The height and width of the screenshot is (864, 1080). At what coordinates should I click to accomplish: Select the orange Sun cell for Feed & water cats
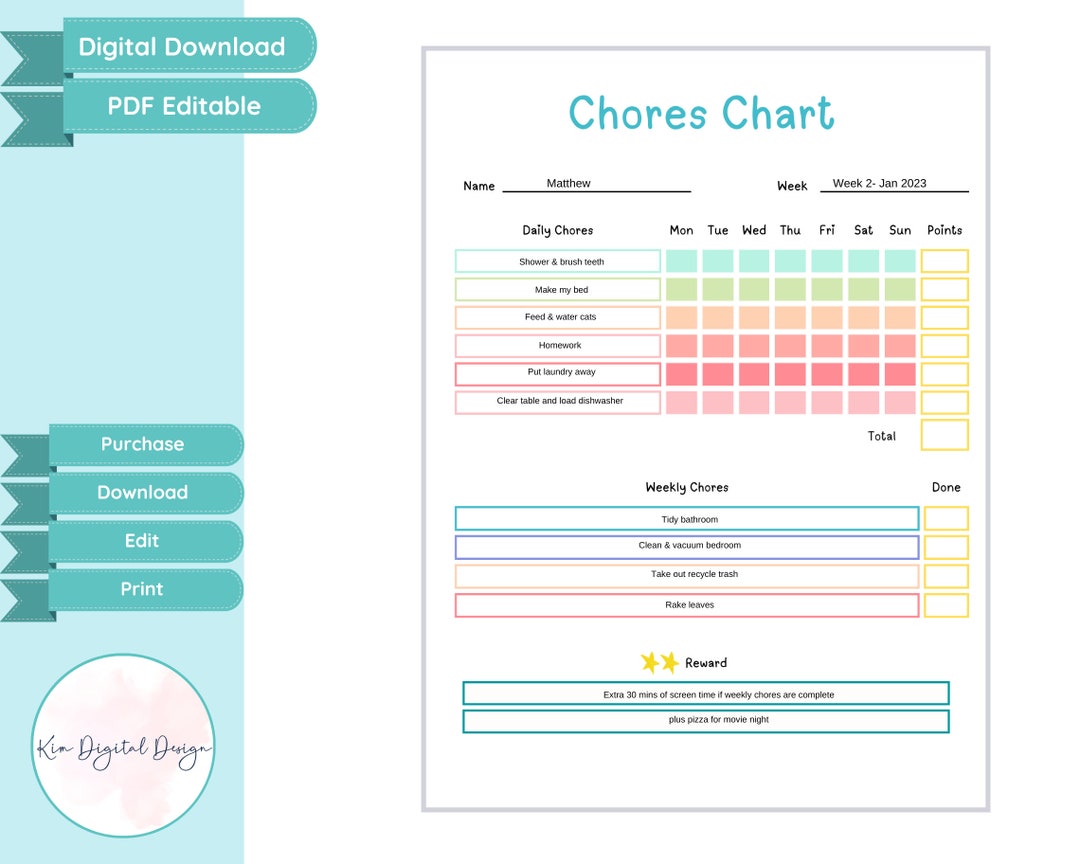point(900,316)
